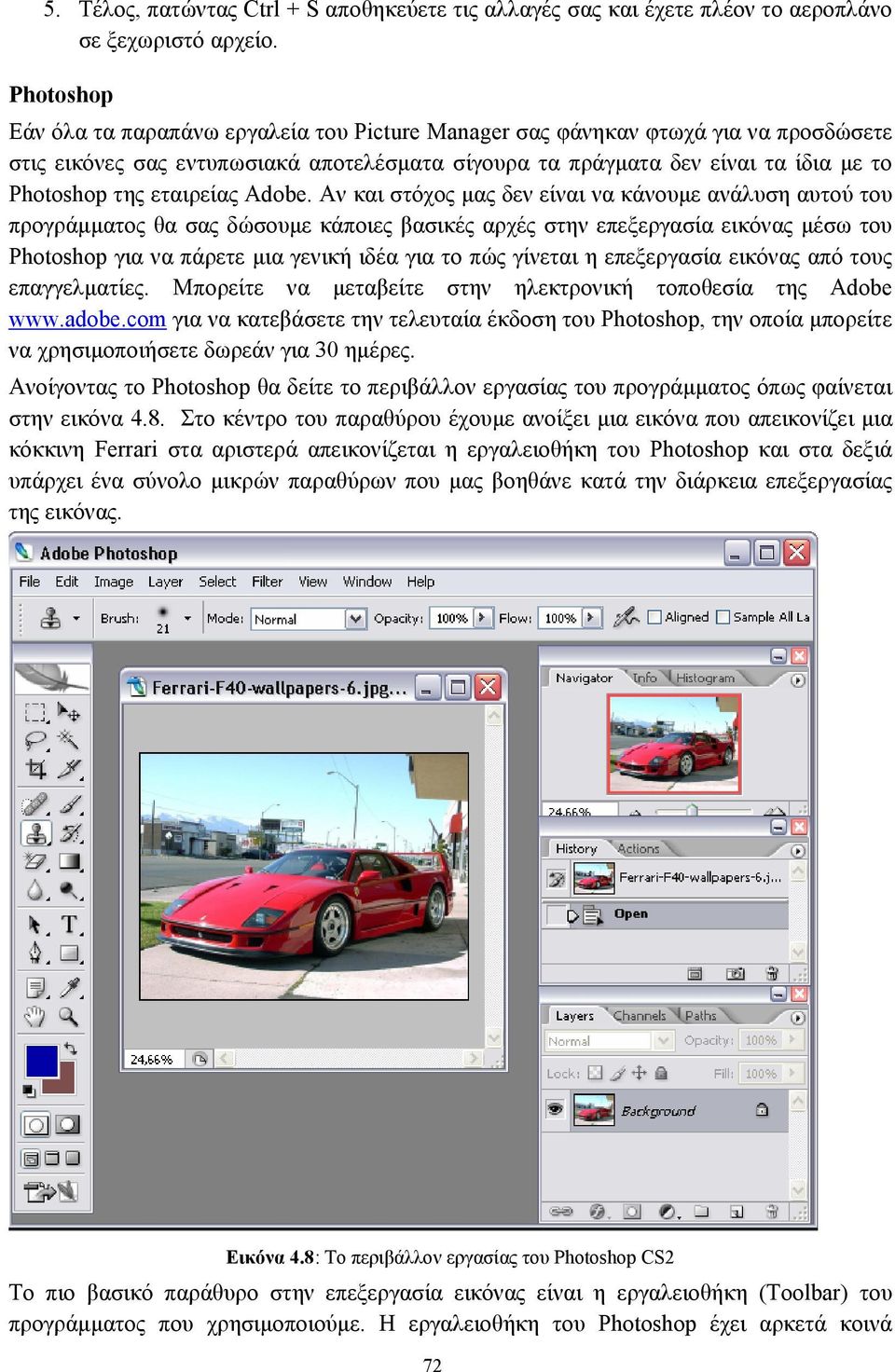Follow the www.adobe.com link
The height and width of the screenshot is (1372, 895).
88,320
